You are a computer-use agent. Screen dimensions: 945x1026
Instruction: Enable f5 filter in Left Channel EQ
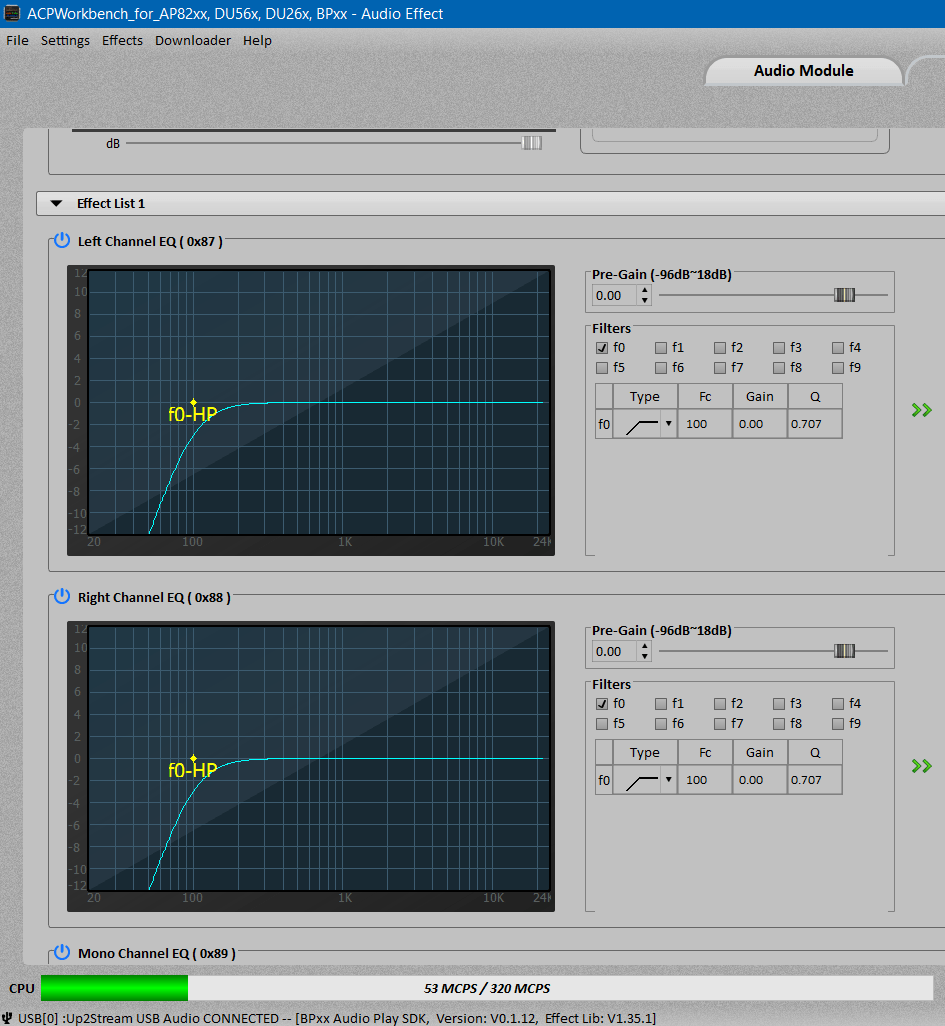tap(602, 368)
